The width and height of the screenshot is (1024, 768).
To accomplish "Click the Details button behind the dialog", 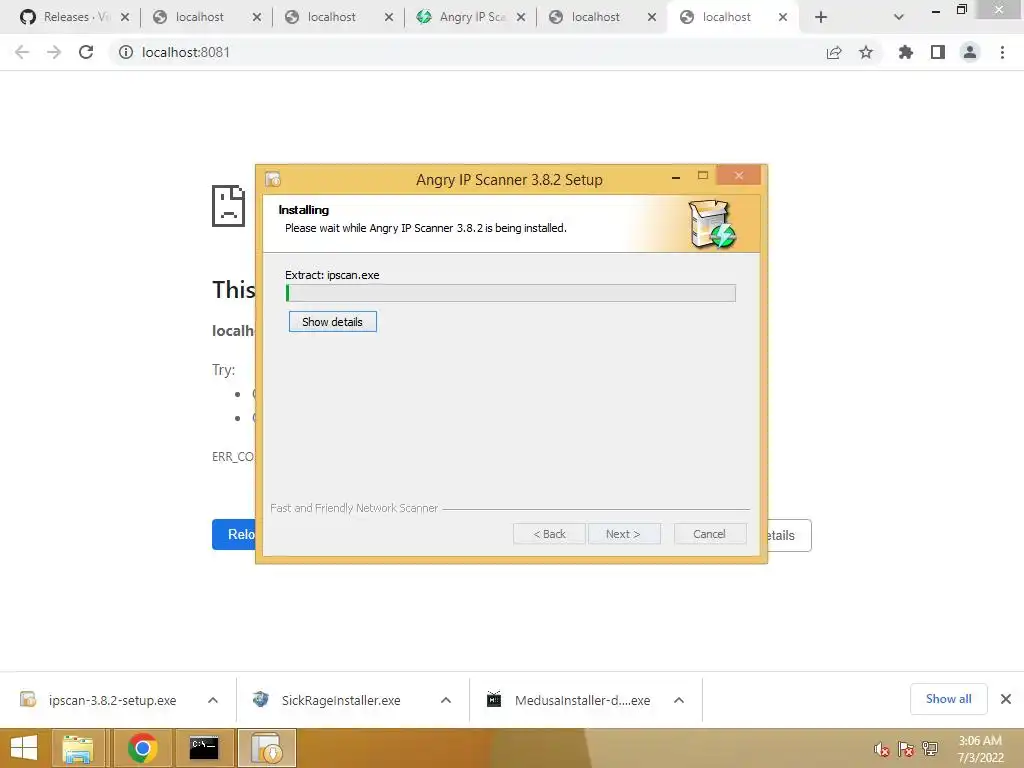I will (790, 536).
